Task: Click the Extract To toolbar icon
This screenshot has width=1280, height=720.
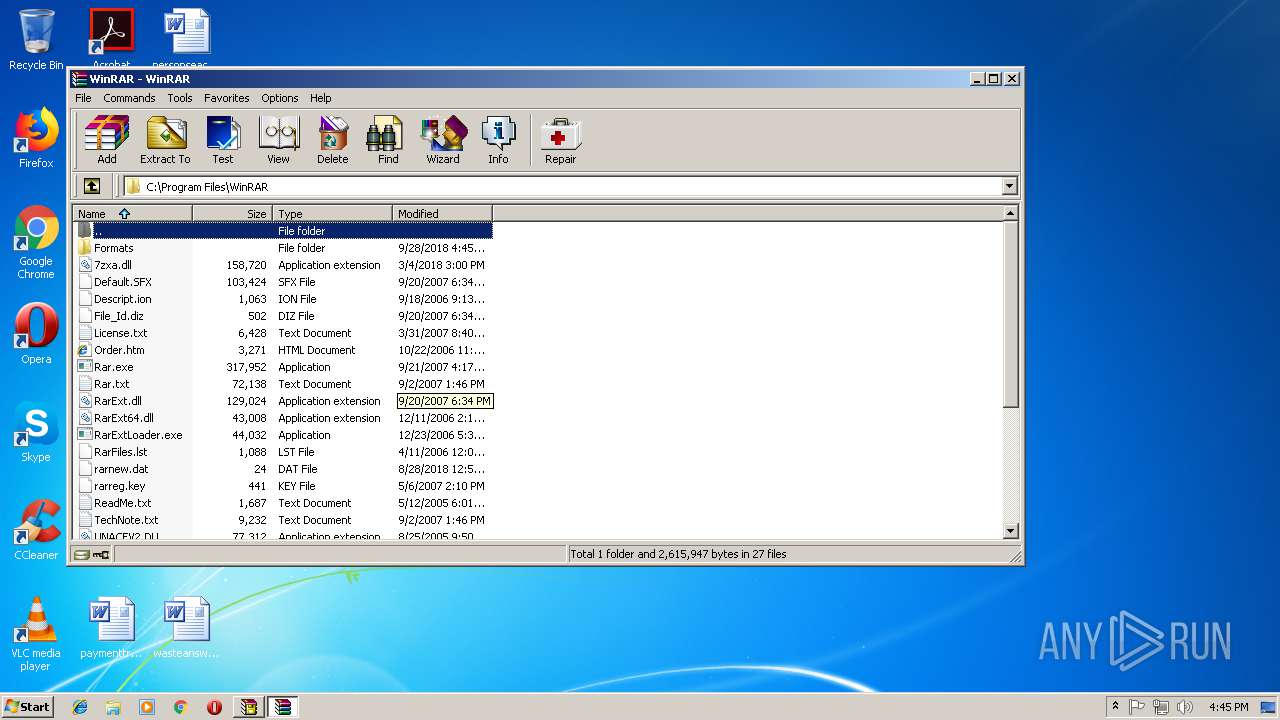Action: (165, 140)
